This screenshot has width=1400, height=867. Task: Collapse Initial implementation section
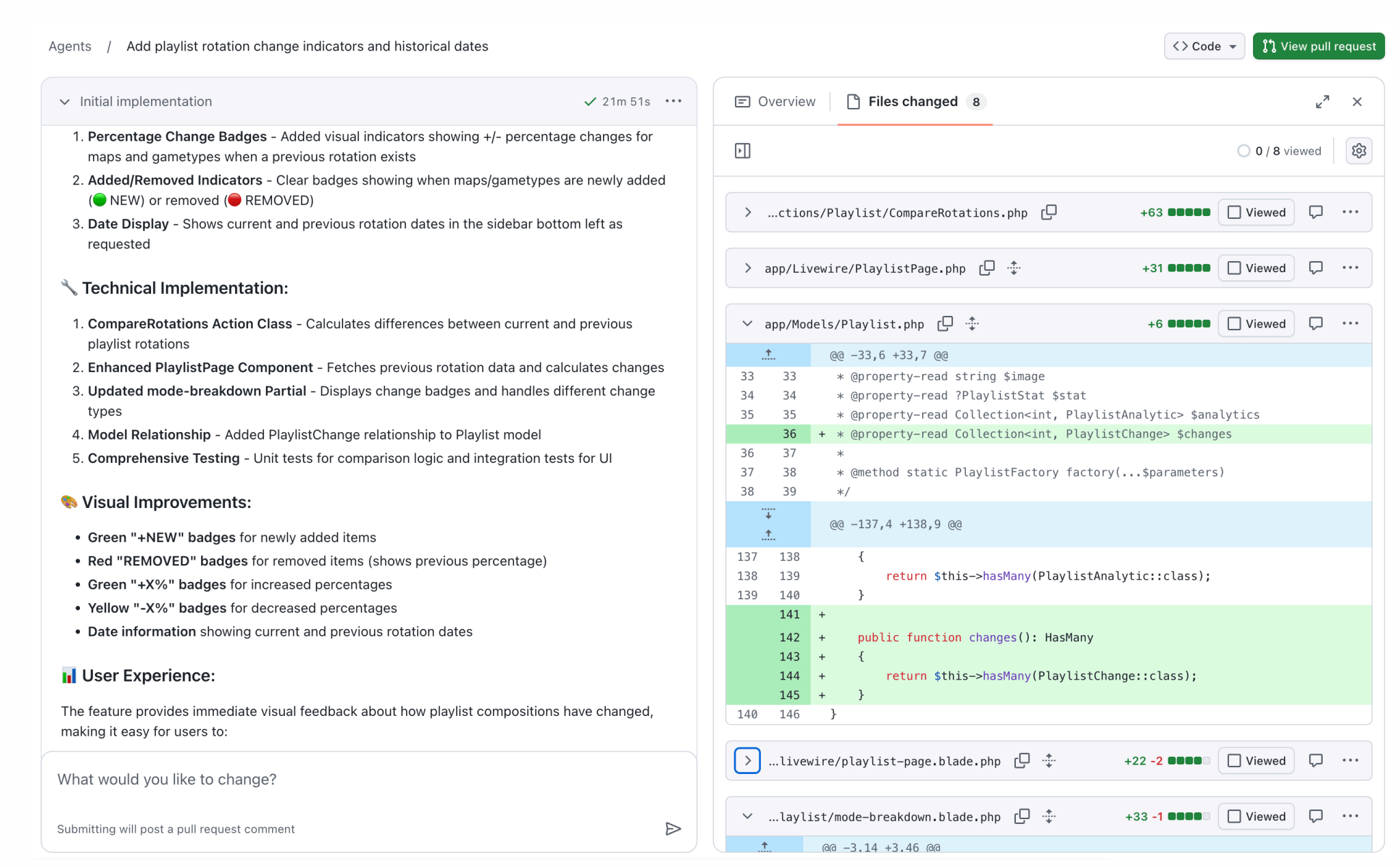64,102
